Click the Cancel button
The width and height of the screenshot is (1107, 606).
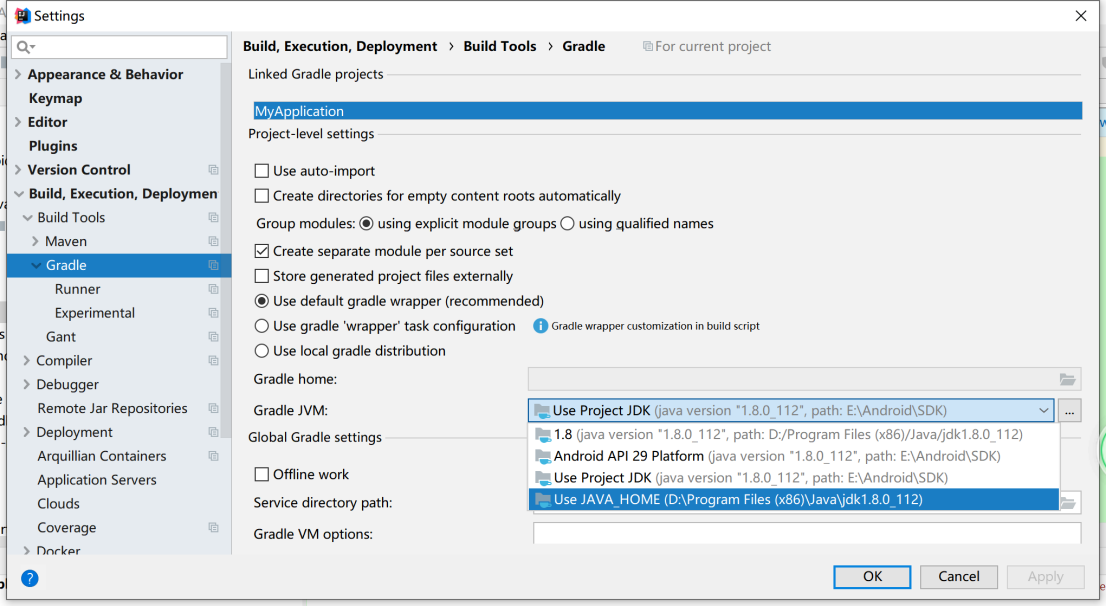tap(958, 576)
